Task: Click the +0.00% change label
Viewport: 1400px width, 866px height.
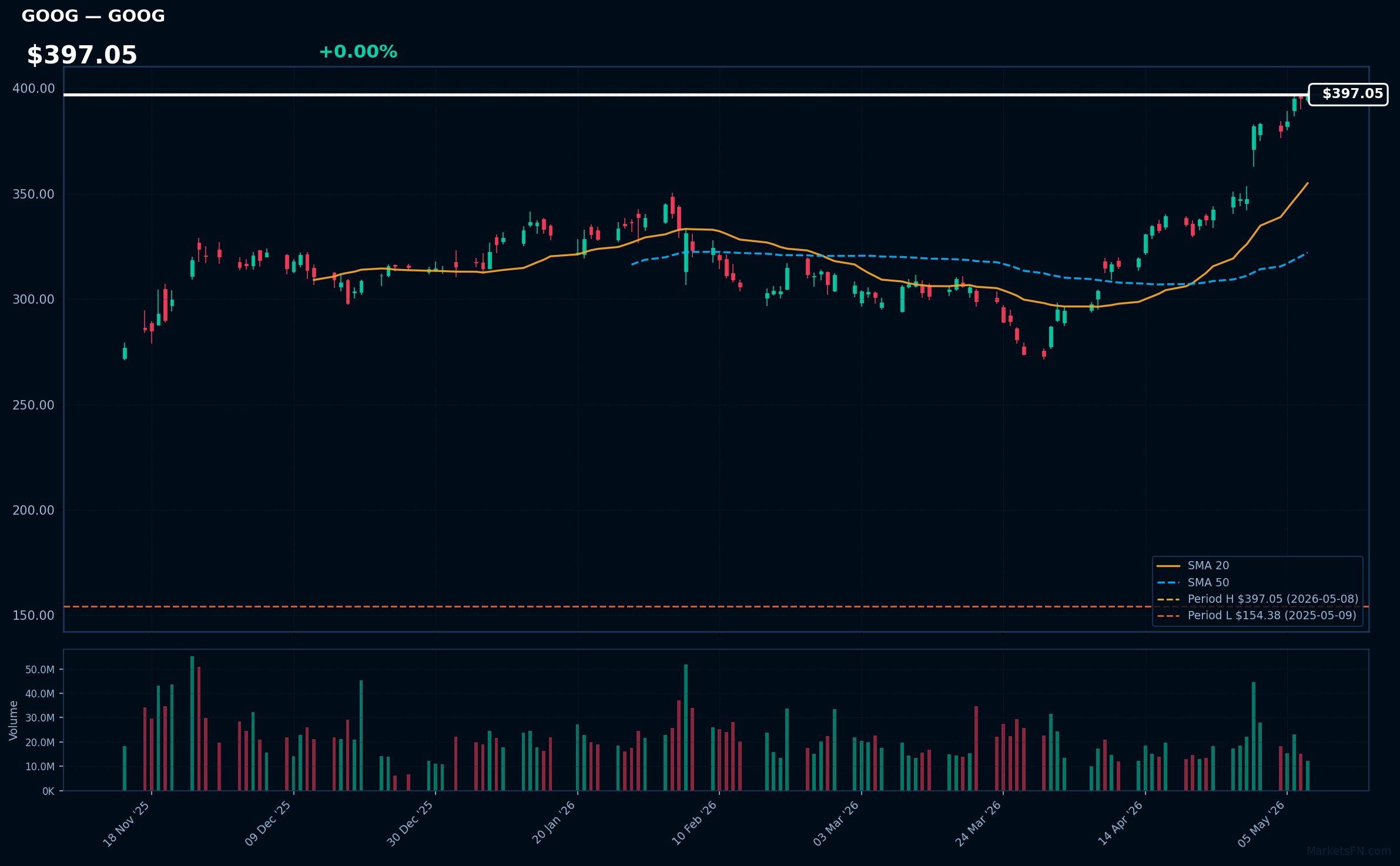Action: click(358, 52)
